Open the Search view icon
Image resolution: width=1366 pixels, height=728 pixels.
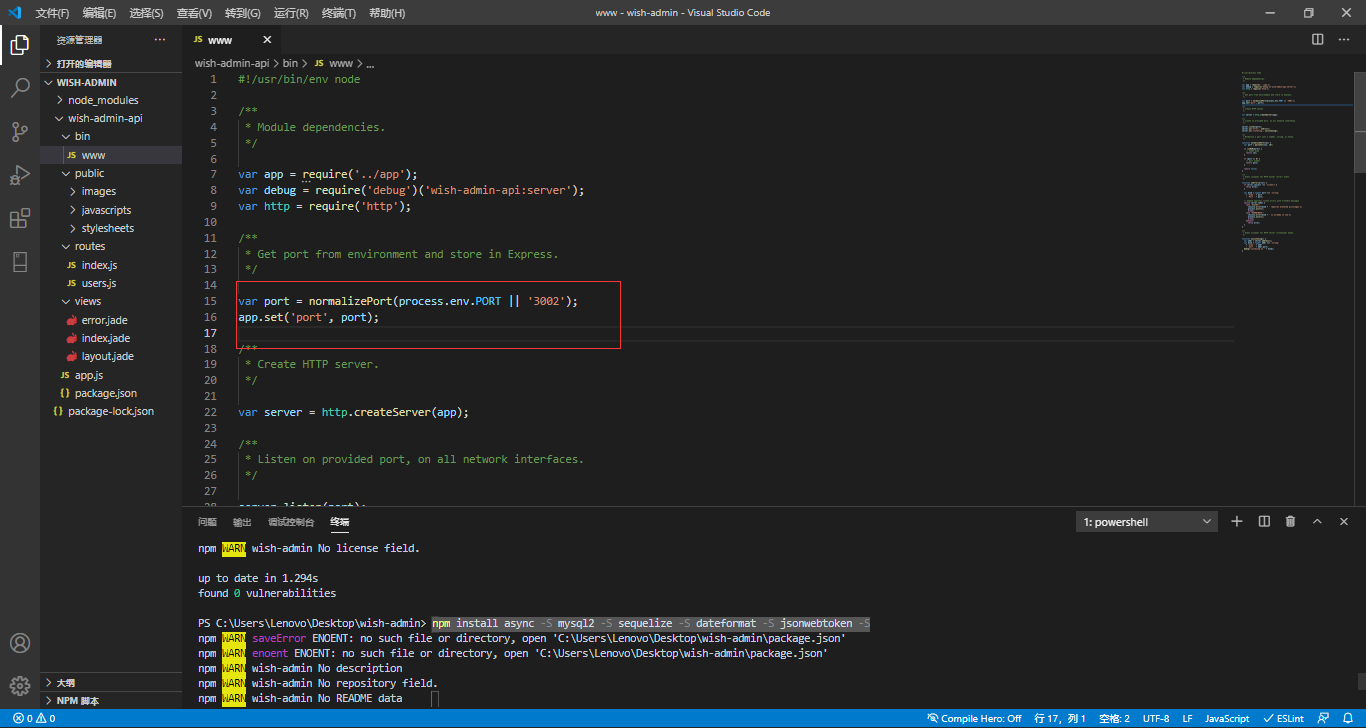click(x=19, y=88)
